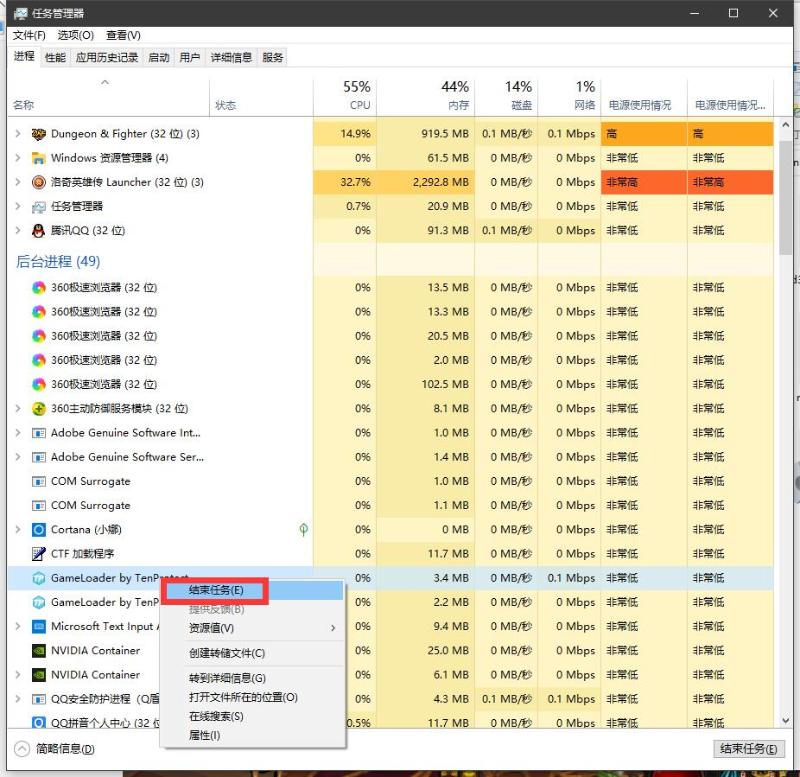
Task: Click the Dungeon & Fighter process icon
Action: (39, 133)
